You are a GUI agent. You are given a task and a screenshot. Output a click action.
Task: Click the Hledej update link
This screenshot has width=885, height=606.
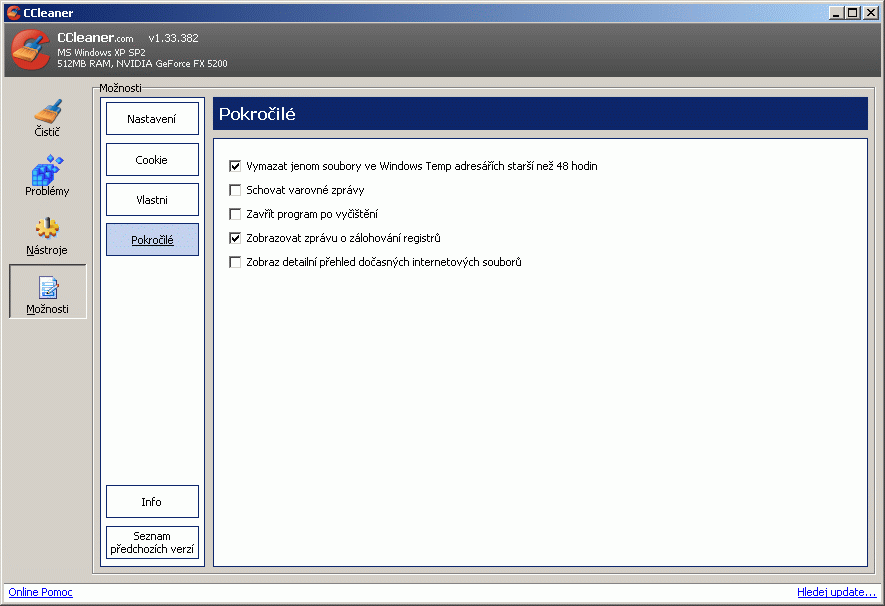[836, 592]
